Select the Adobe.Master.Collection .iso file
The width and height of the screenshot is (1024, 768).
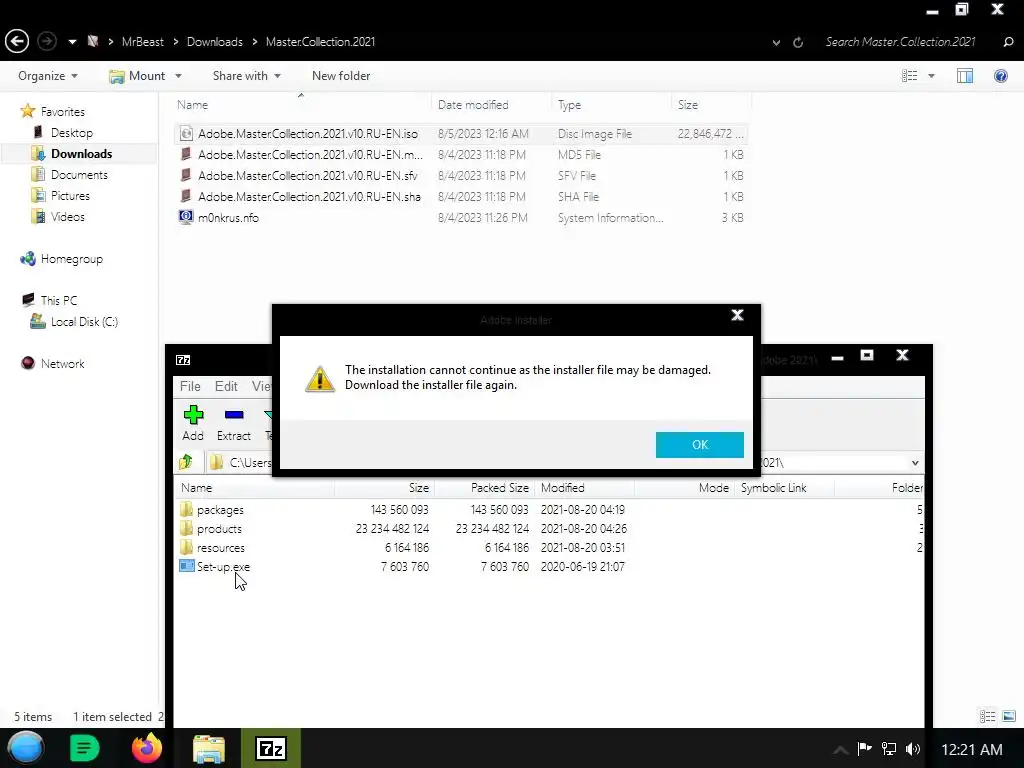(x=461, y=133)
